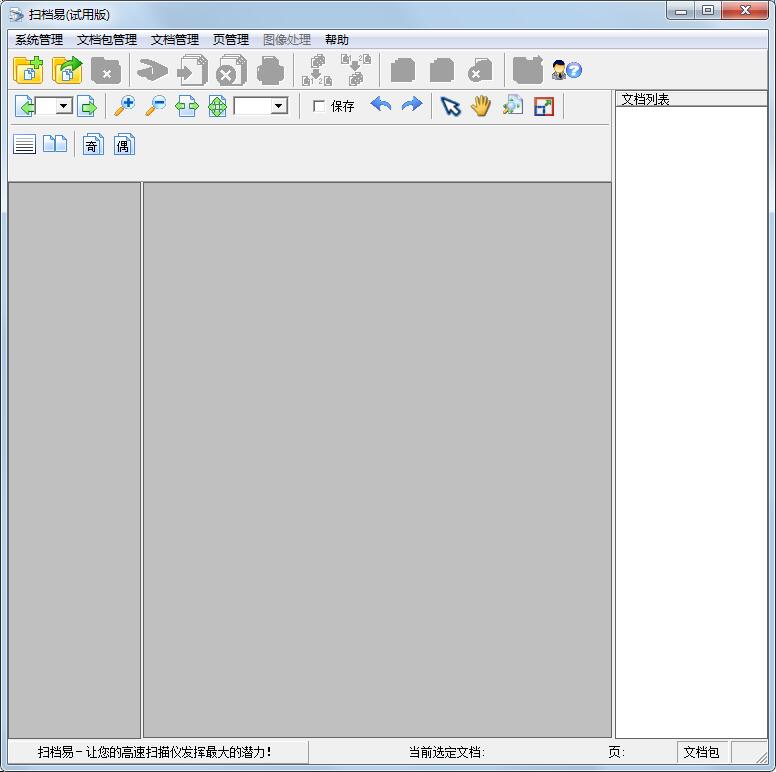Expand the zoom percentage dropdown
The width and height of the screenshot is (776, 772).
[x=279, y=106]
